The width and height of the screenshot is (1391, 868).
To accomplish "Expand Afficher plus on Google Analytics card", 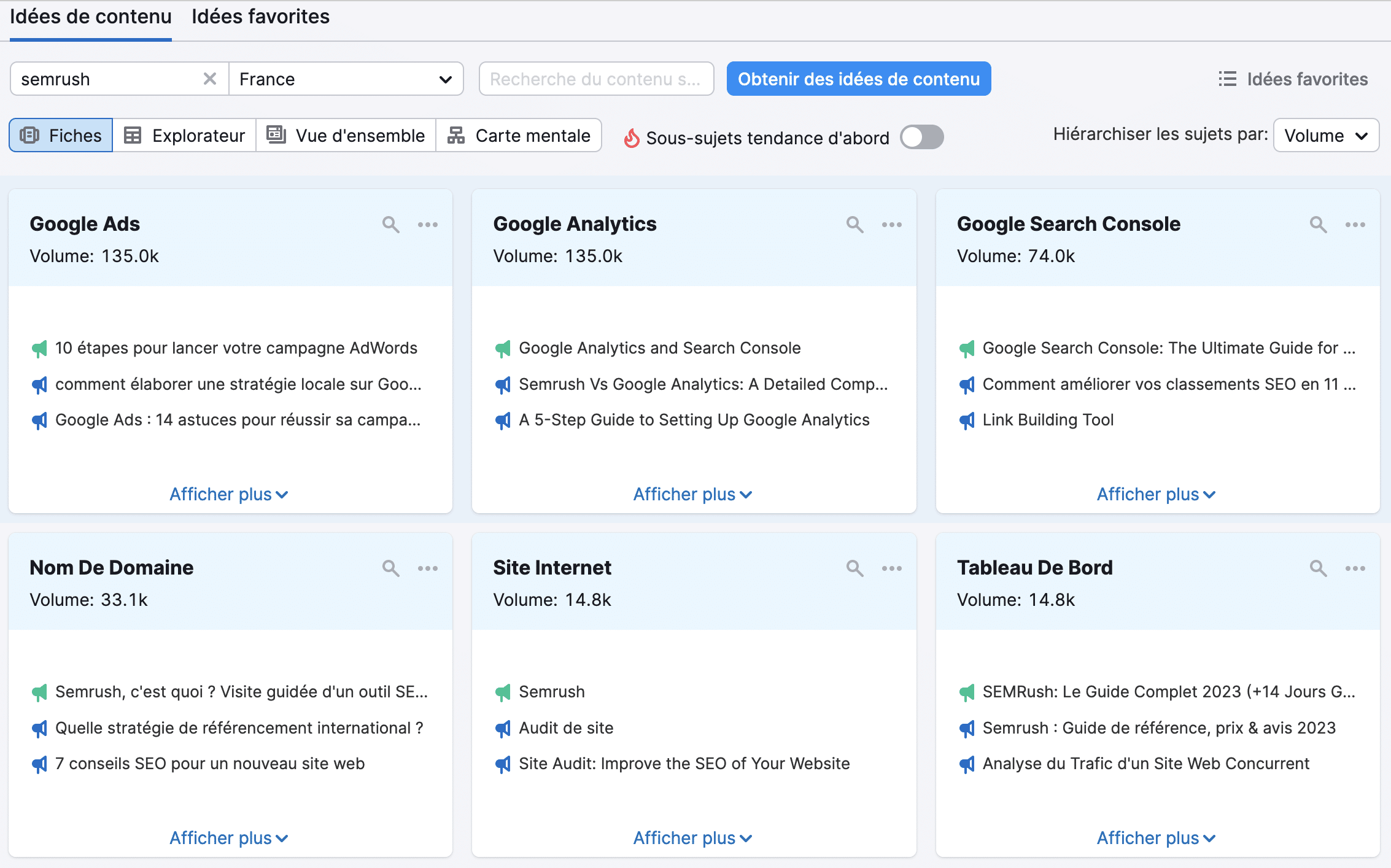I will click(692, 494).
